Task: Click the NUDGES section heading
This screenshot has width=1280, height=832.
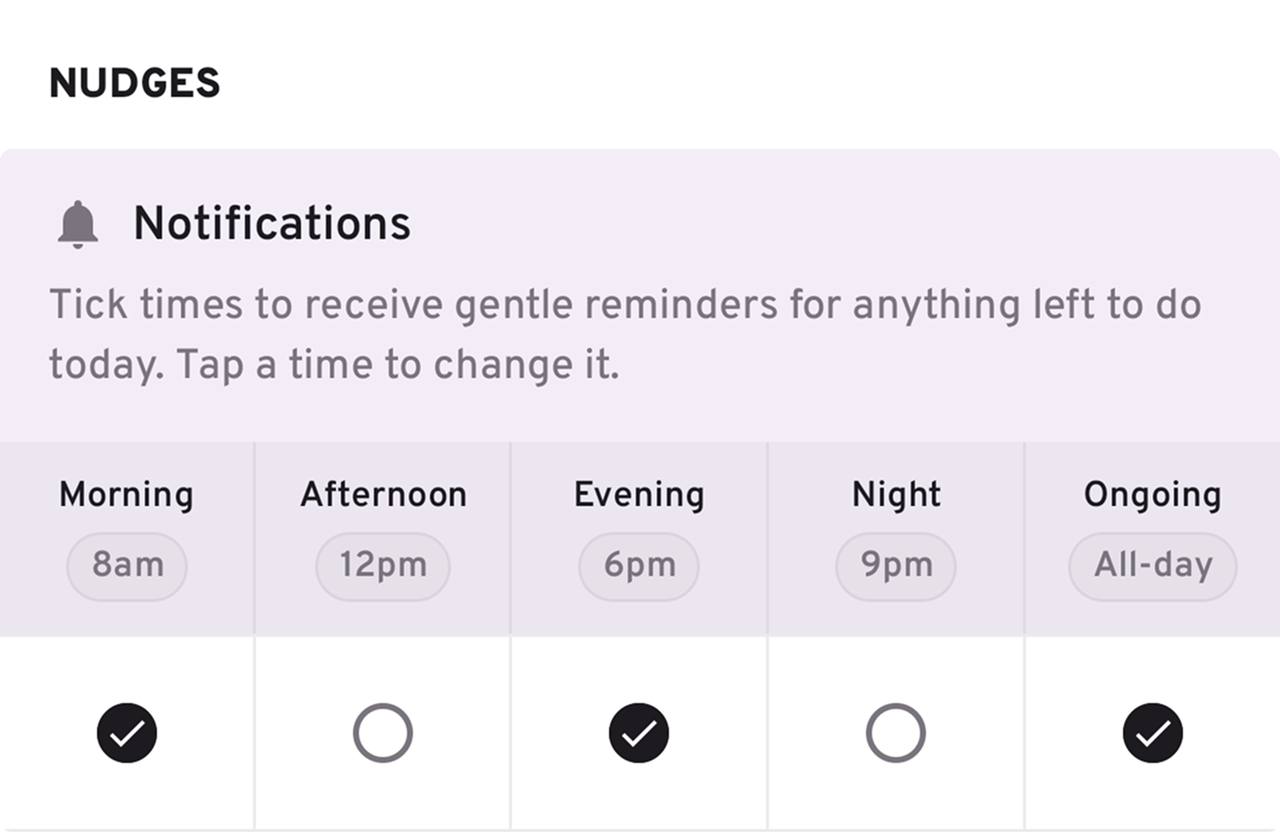Action: coord(135,84)
